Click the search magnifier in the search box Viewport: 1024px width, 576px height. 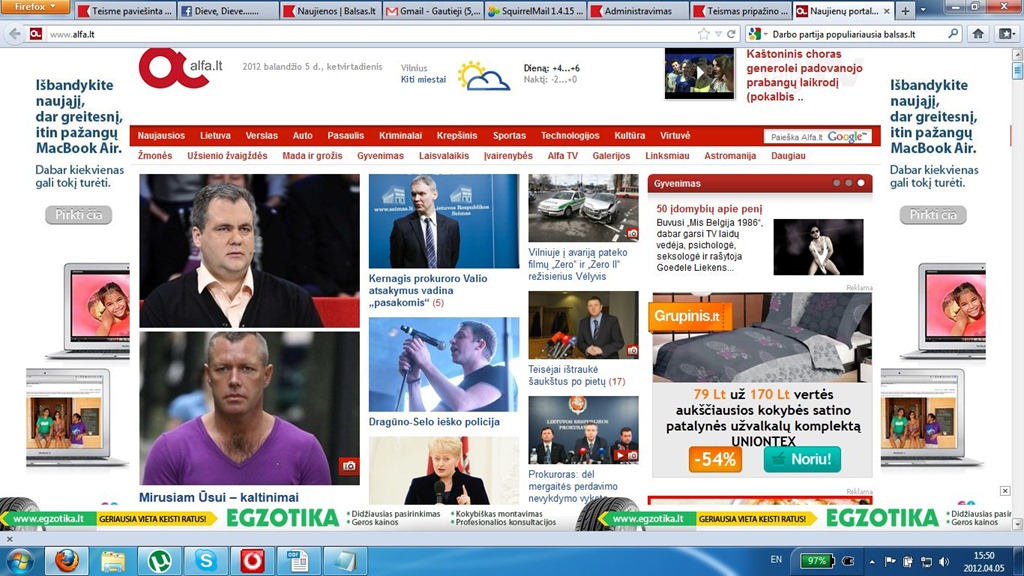click(953, 33)
